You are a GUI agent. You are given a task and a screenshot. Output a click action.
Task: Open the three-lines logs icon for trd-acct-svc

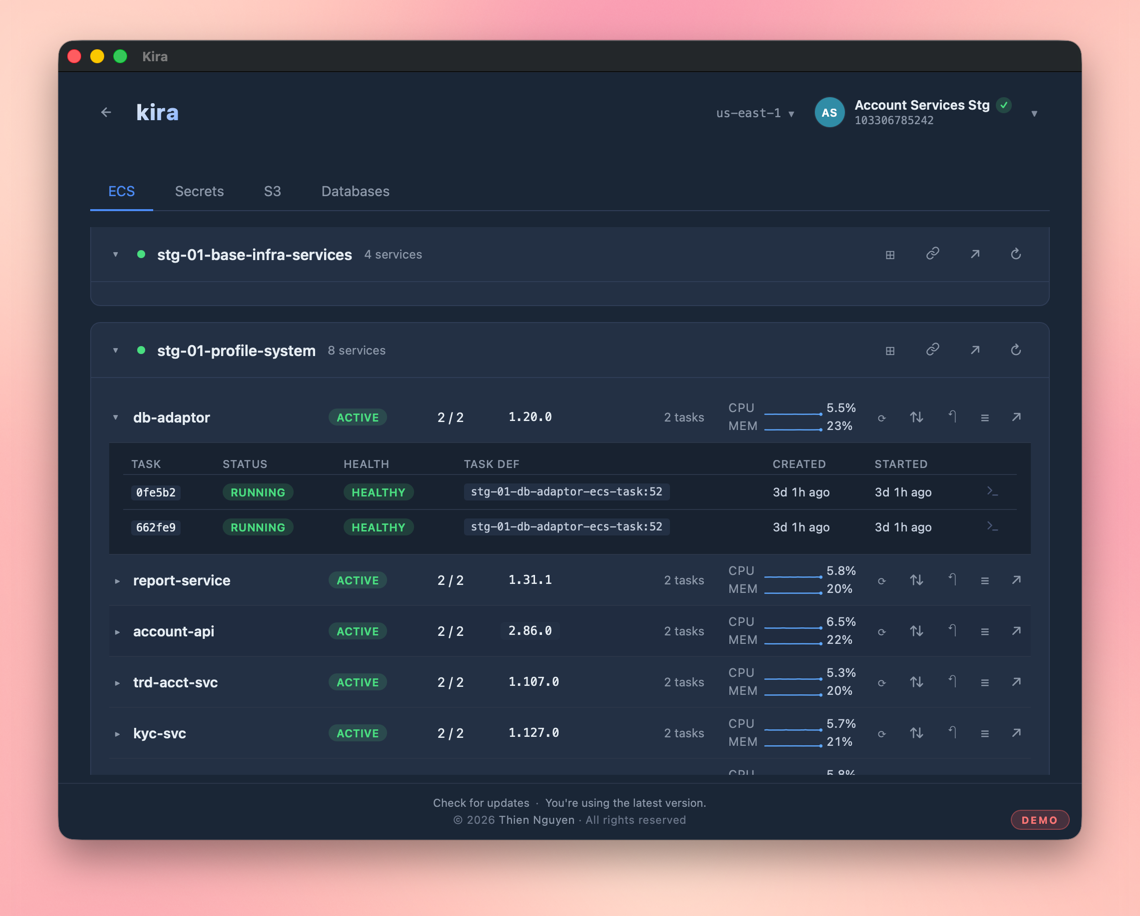click(x=984, y=683)
